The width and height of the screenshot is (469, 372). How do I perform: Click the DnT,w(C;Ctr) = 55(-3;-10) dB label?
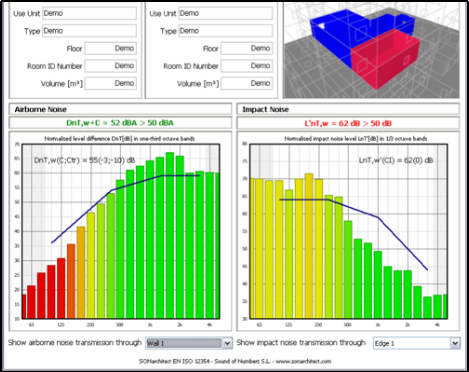point(85,160)
